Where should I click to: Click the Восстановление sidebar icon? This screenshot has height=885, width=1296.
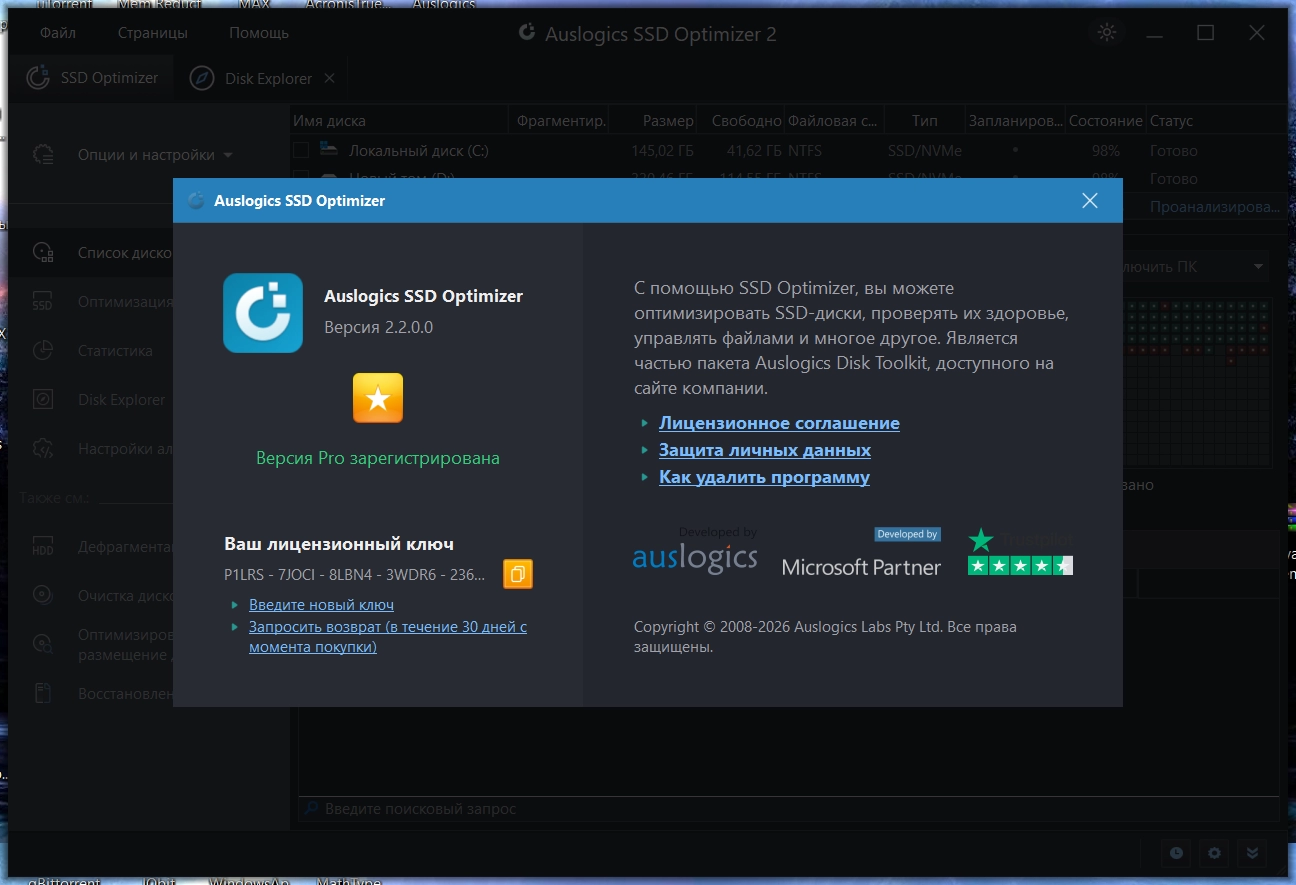(x=43, y=693)
